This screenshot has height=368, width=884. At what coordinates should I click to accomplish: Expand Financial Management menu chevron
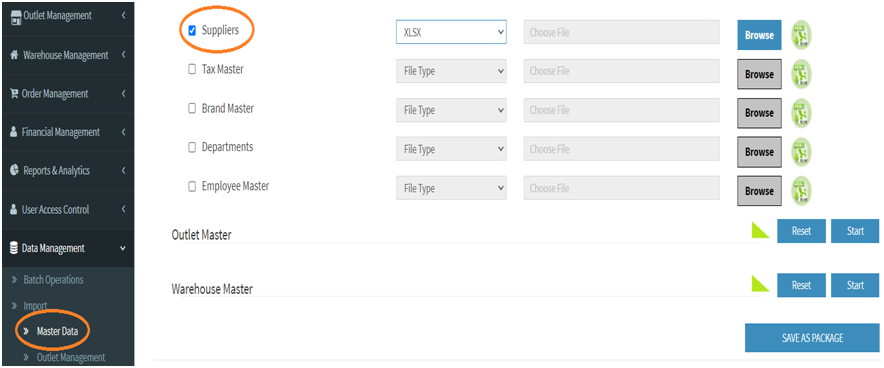[123, 132]
